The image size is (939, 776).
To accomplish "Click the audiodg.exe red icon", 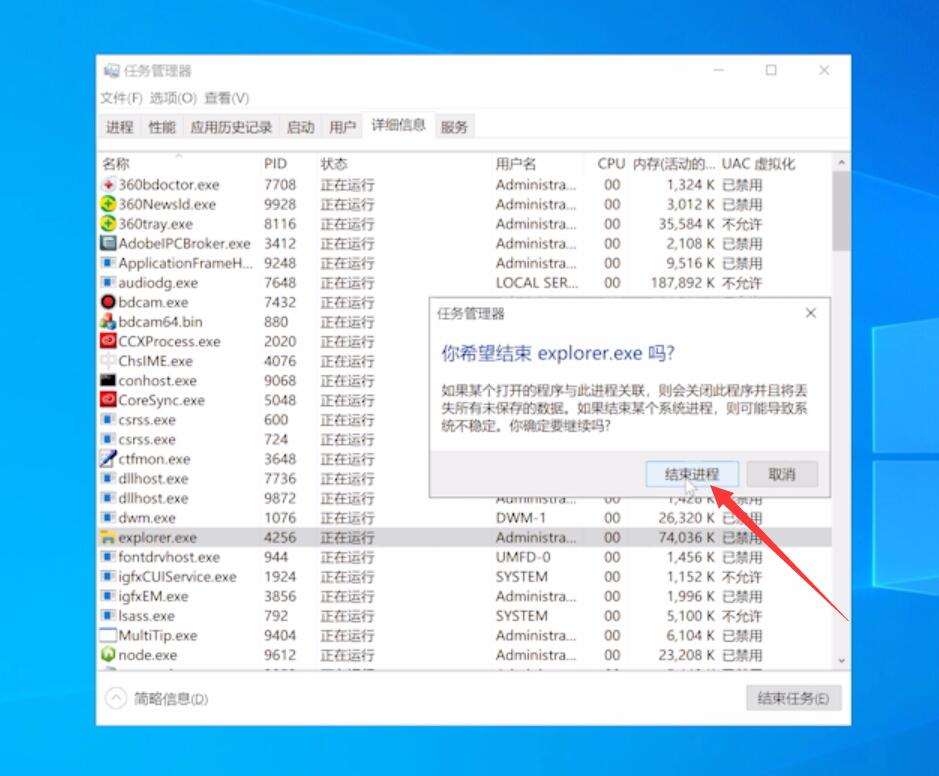I will 107,282.
